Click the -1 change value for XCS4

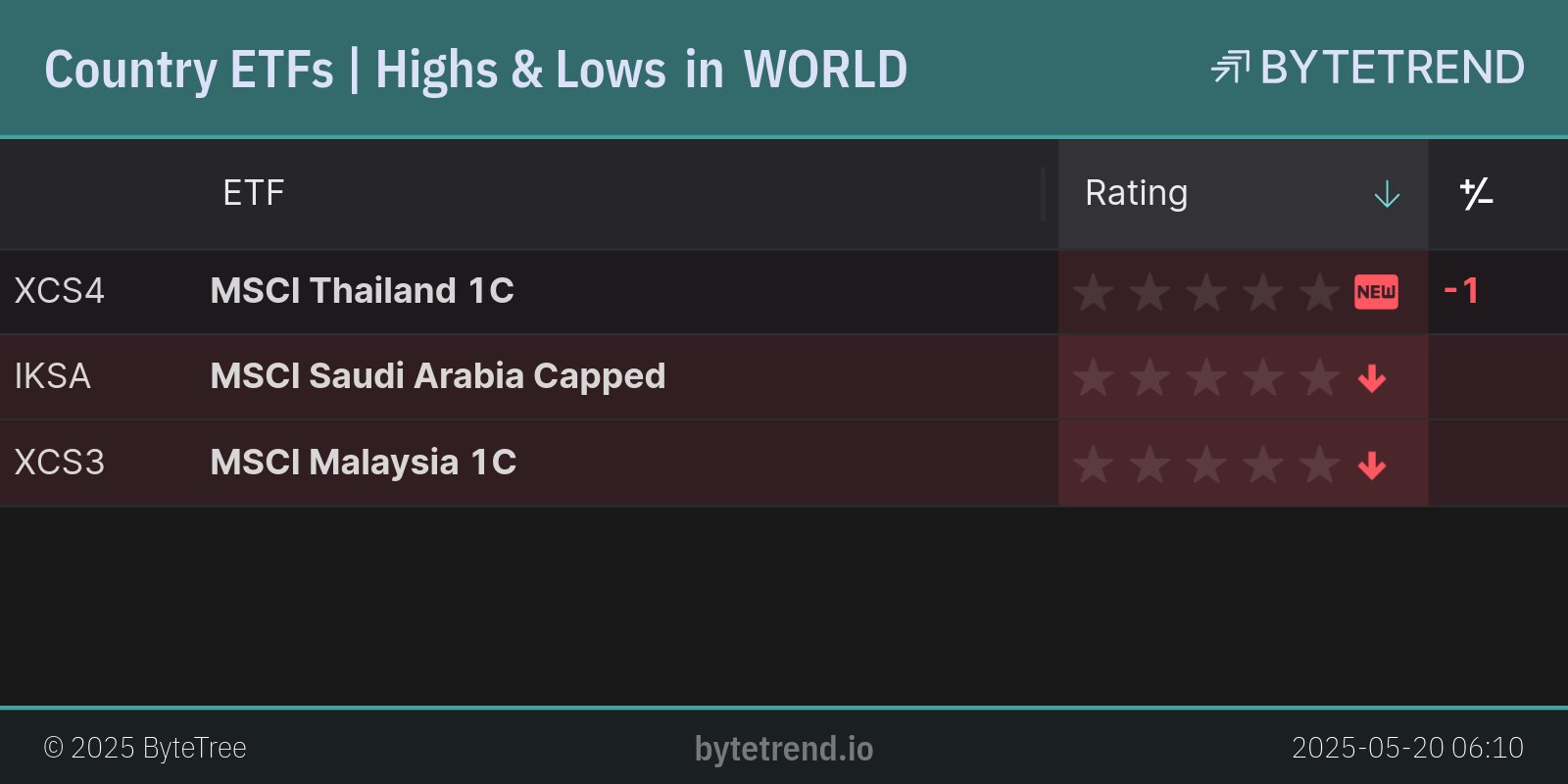(1461, 291)
